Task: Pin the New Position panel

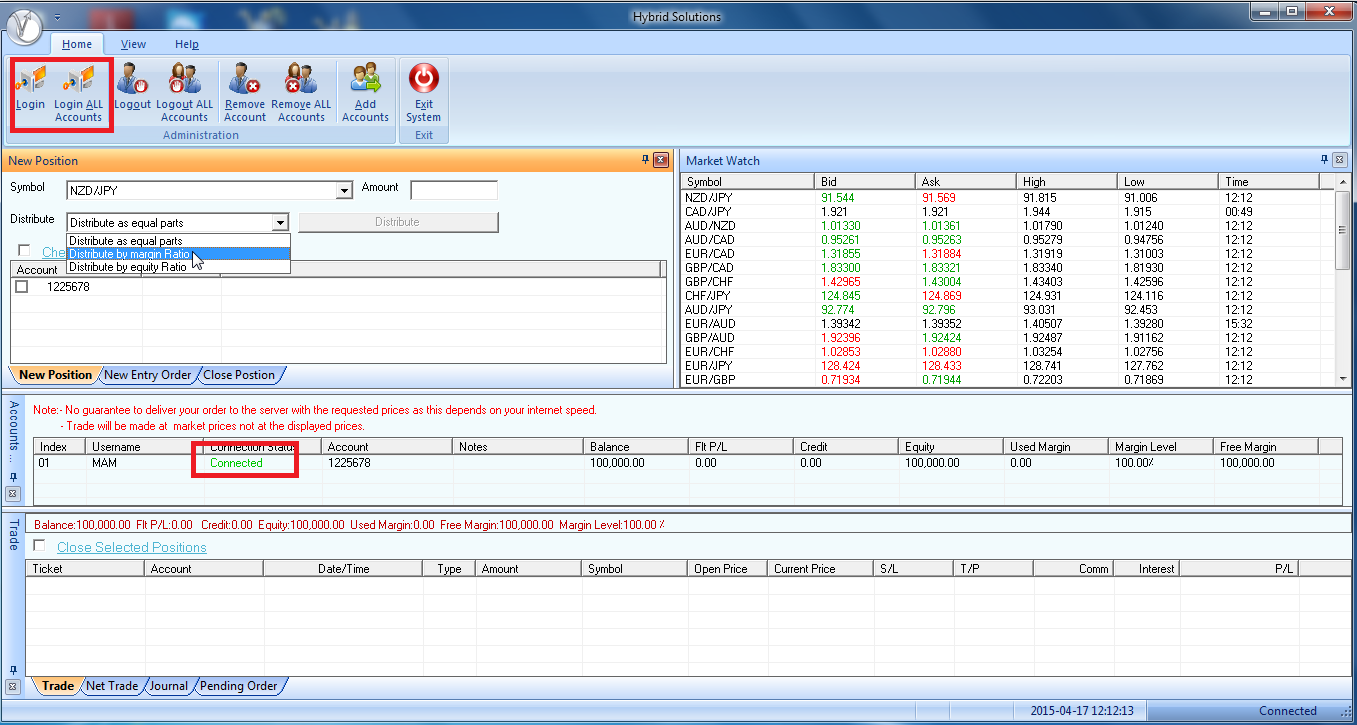Action: coord(645,160)
